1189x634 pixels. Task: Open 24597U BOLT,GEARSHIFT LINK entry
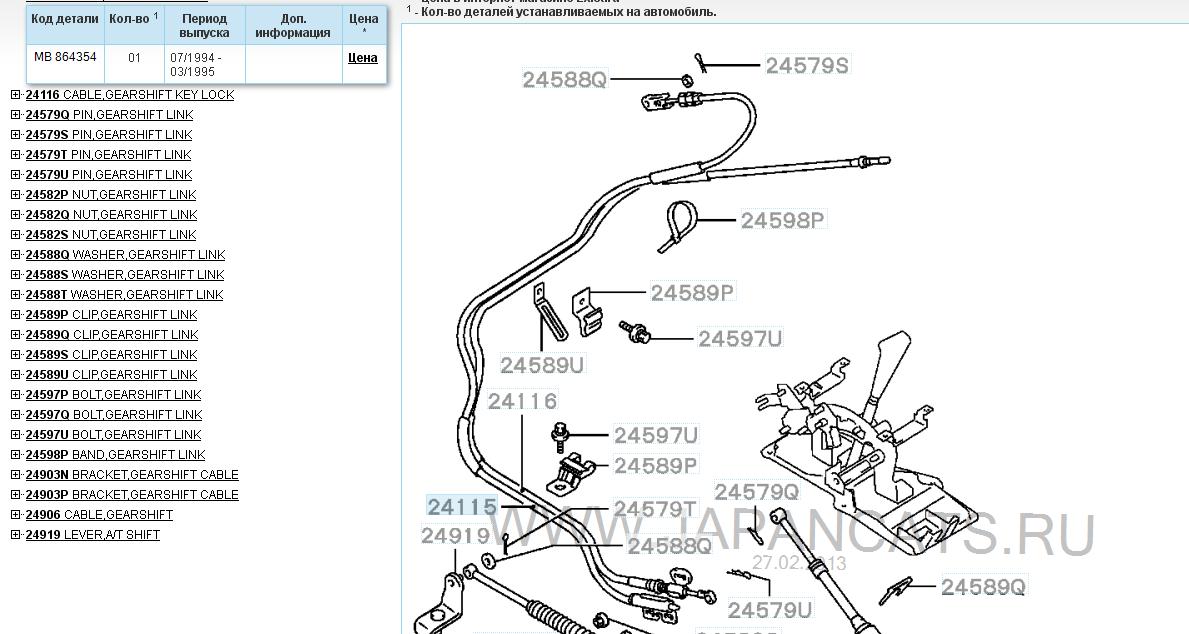click(114, 435)
